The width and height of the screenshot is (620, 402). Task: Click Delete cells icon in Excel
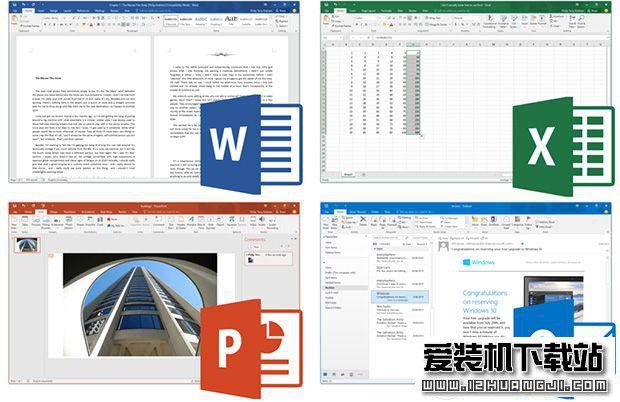pos(533,20)
